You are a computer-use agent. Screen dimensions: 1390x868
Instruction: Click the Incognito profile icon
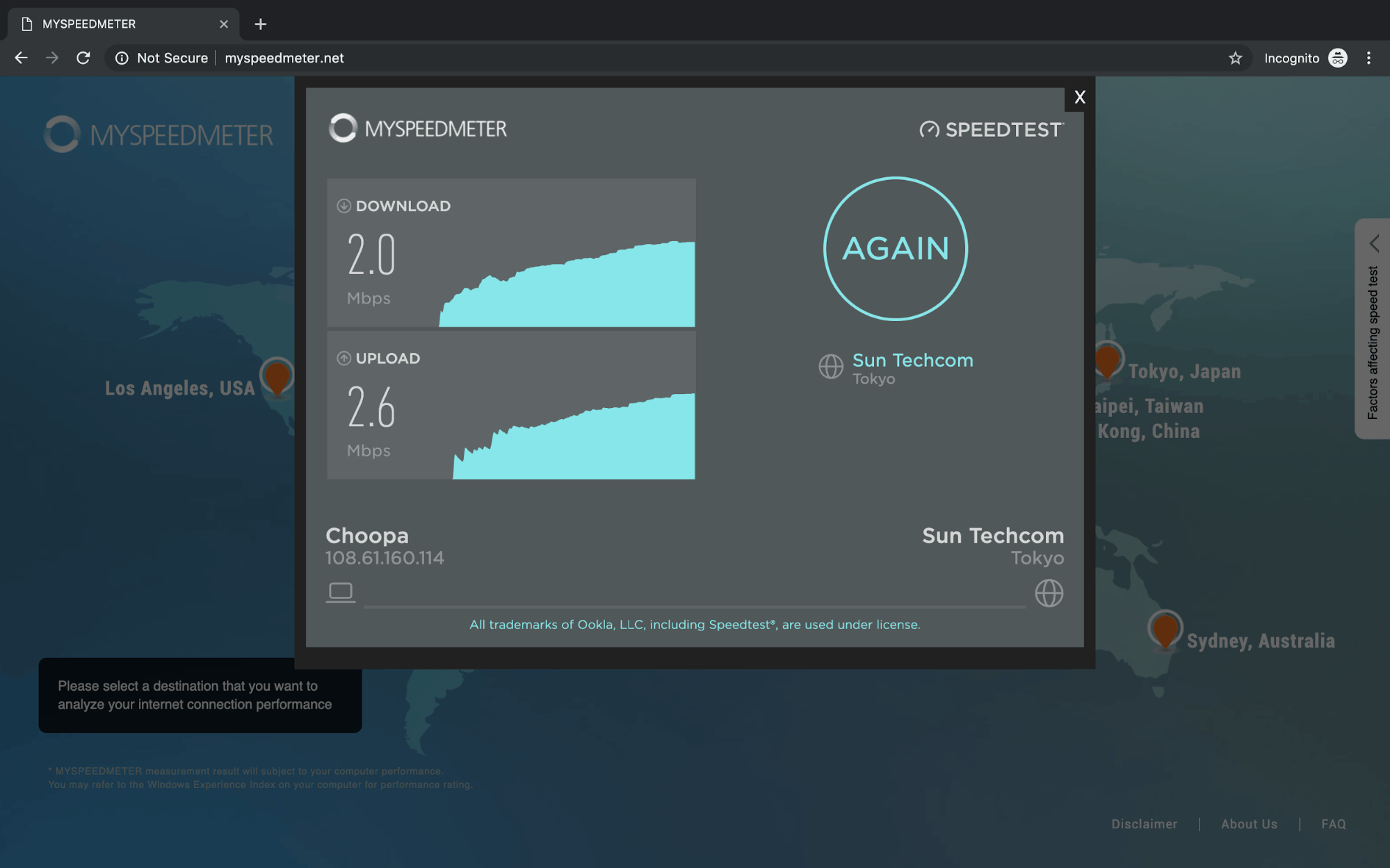pyautogui.click(x=1337, y=58)
